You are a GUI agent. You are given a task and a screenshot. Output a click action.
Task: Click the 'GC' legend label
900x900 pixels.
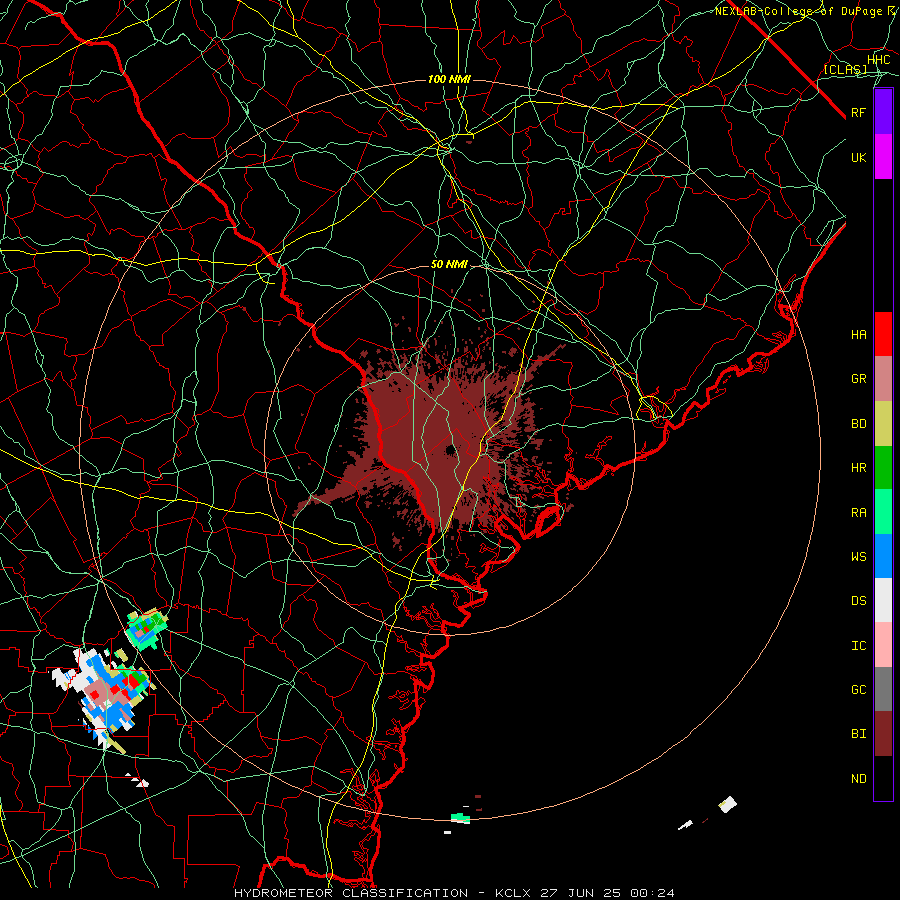[858, 690]
